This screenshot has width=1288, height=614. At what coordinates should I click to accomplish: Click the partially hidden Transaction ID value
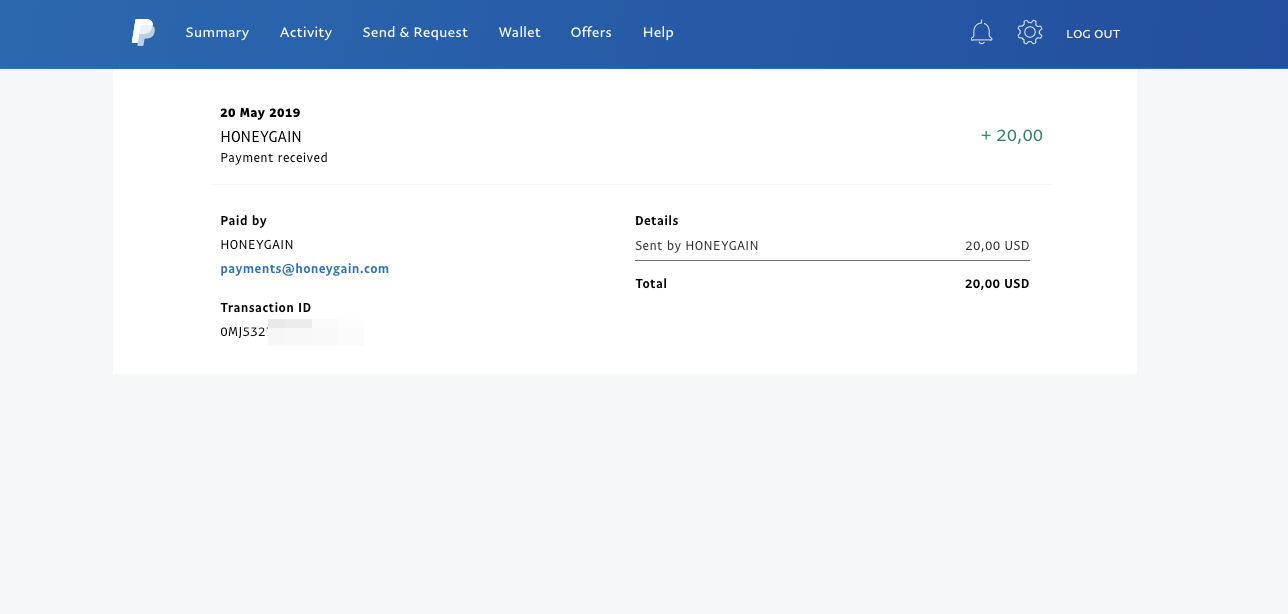(x=244, y=332)
